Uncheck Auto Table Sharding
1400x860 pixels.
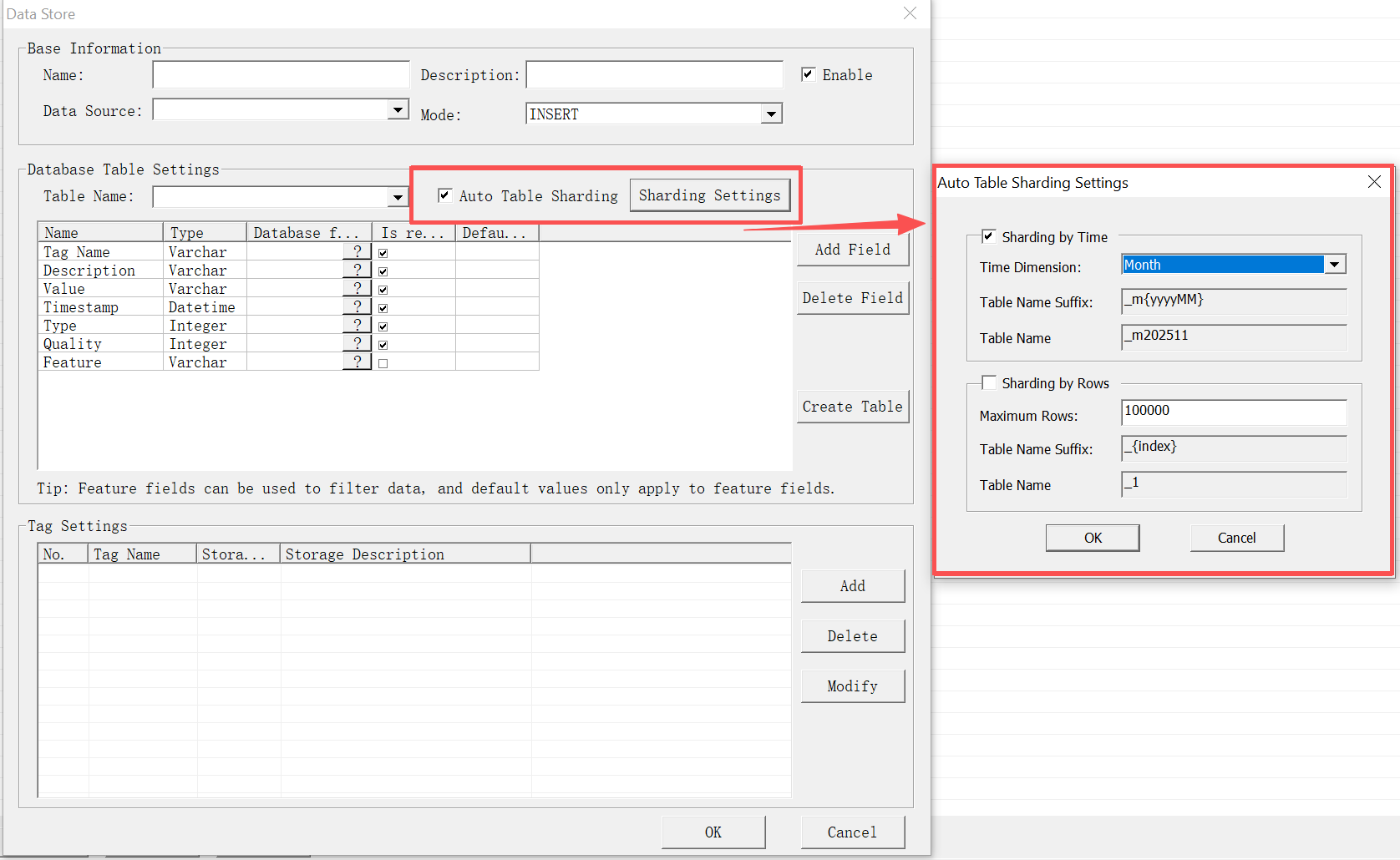pyautogui.click(x=445, y=195)
